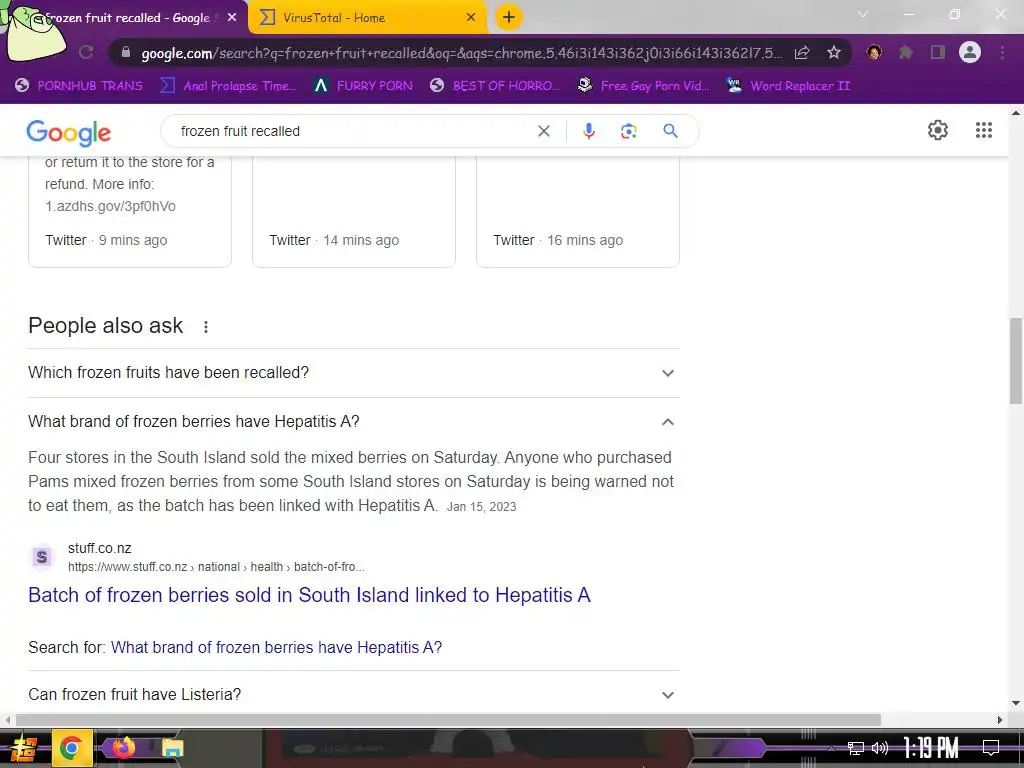Click 'Search for' Hepatitis A question link
The image size is (1024, 768).
click(276, 647)
